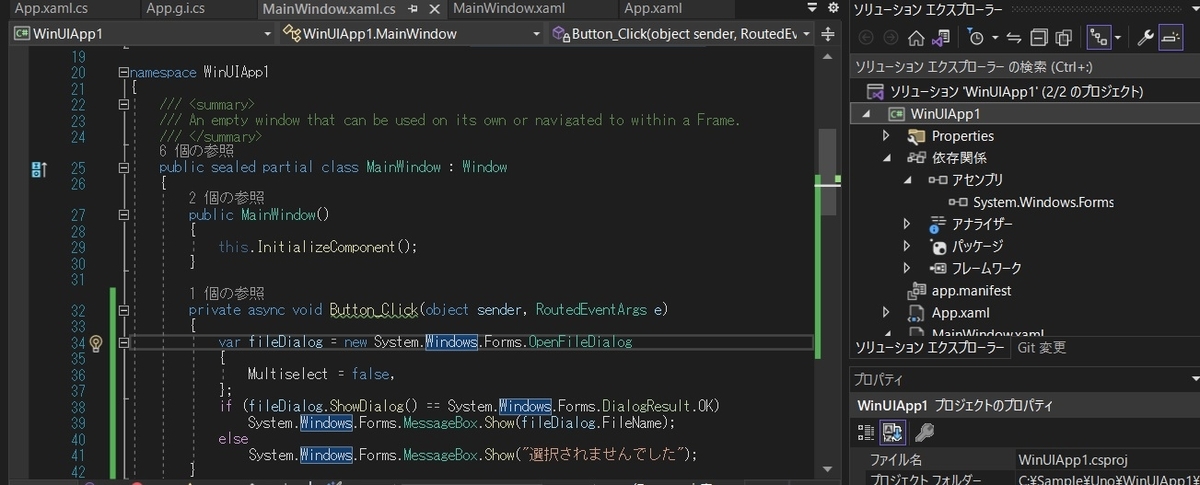Click the '1 個の参照' CodeLens link

tap(226, 294)
